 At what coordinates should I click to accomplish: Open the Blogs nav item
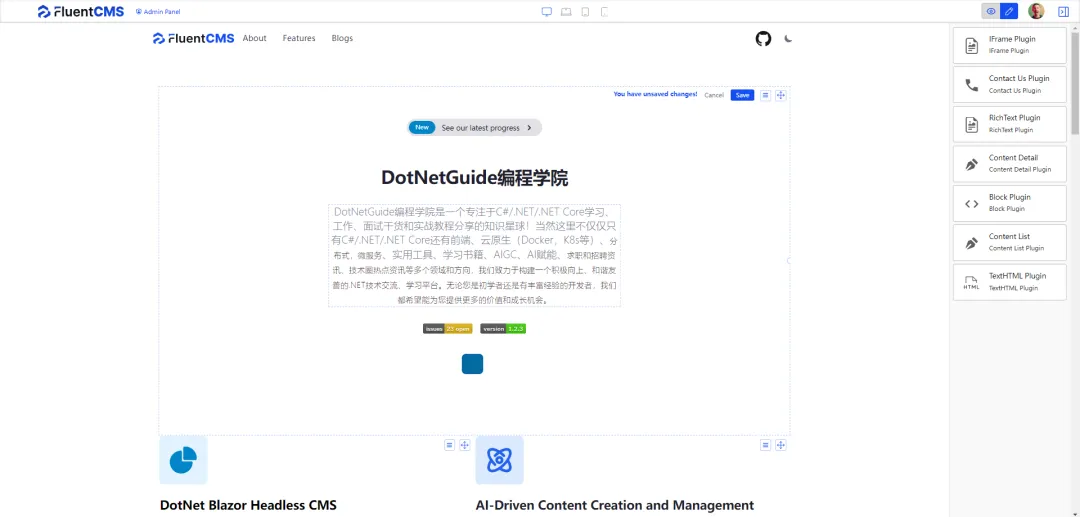coord(342,38)
